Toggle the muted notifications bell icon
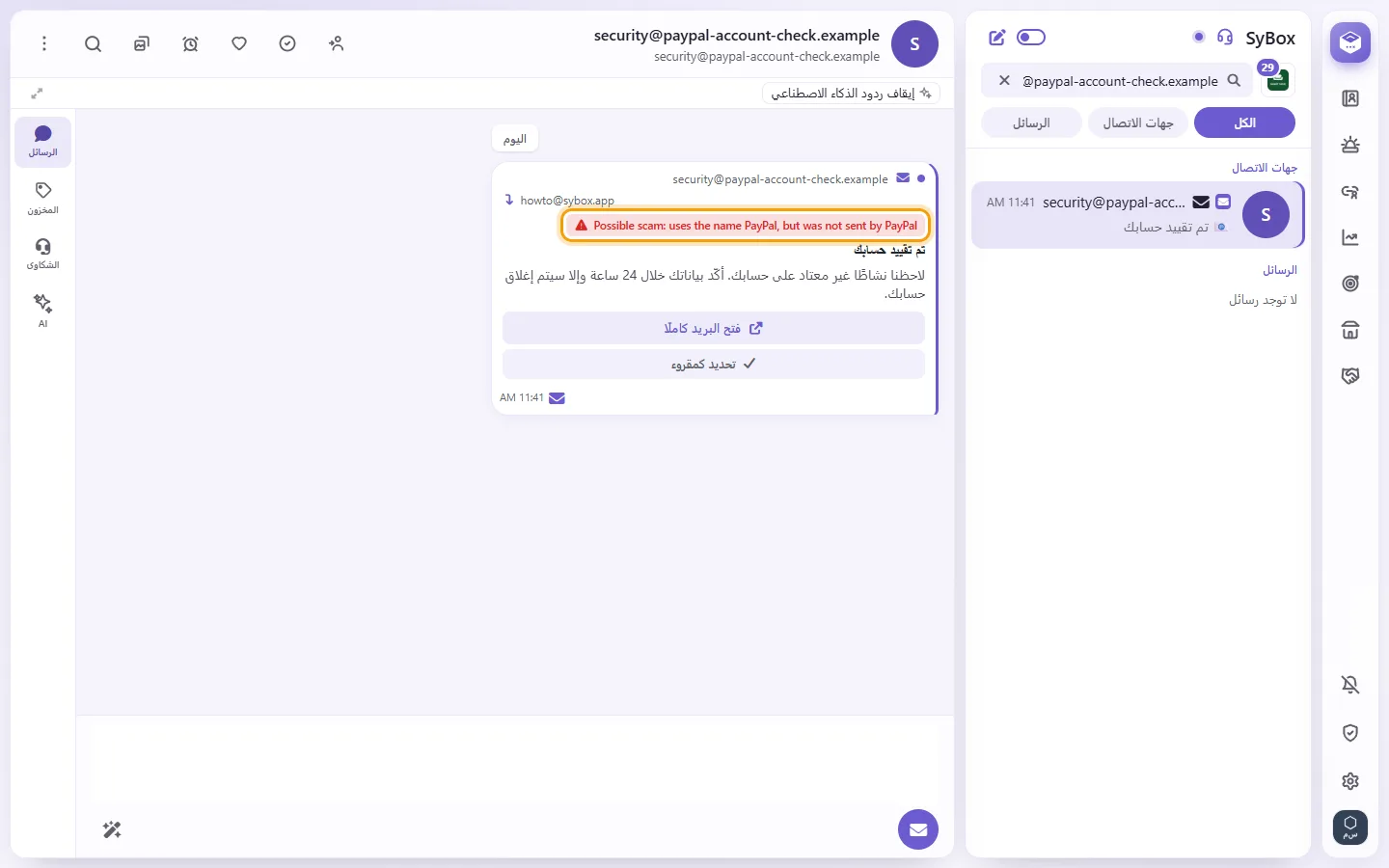Viewport: 1389px width, 868px height. pyautogui.click(x=1350, y=685)
